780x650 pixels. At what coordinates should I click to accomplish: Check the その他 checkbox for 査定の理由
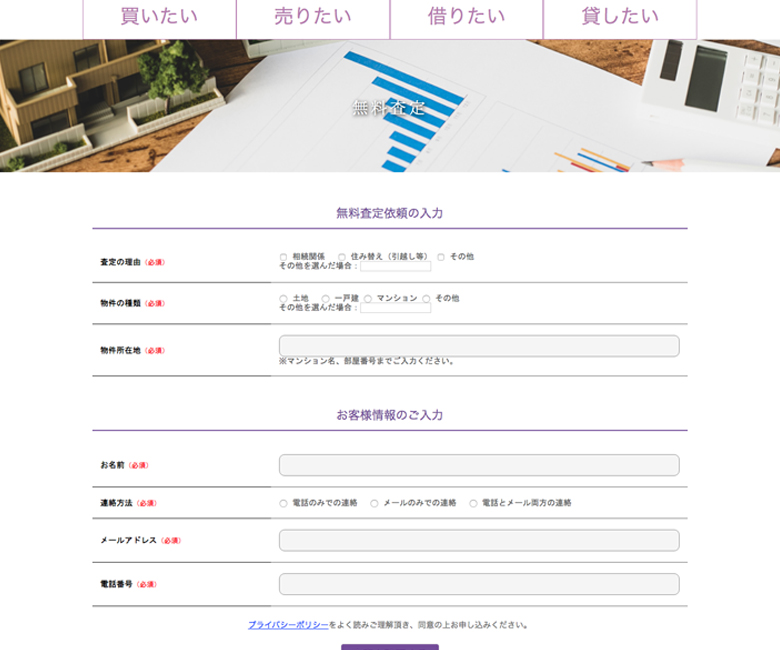pos(441,257)
